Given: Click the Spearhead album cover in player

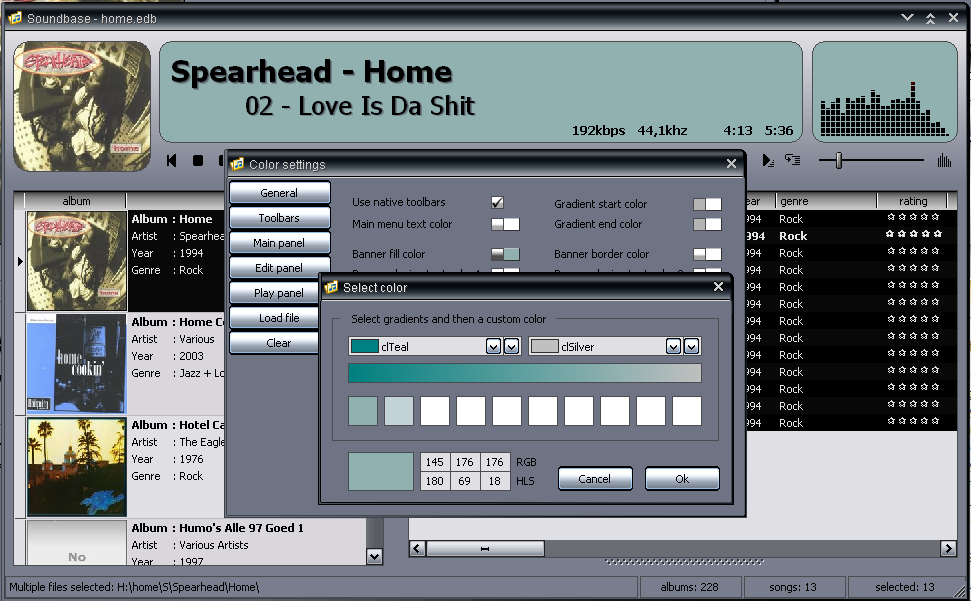Looking at the screenshot, I should click(x=82, y=106).
